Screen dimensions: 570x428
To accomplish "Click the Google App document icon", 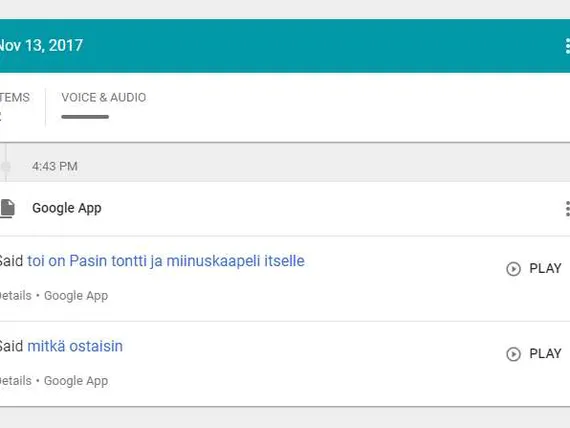I will [7, 208].
